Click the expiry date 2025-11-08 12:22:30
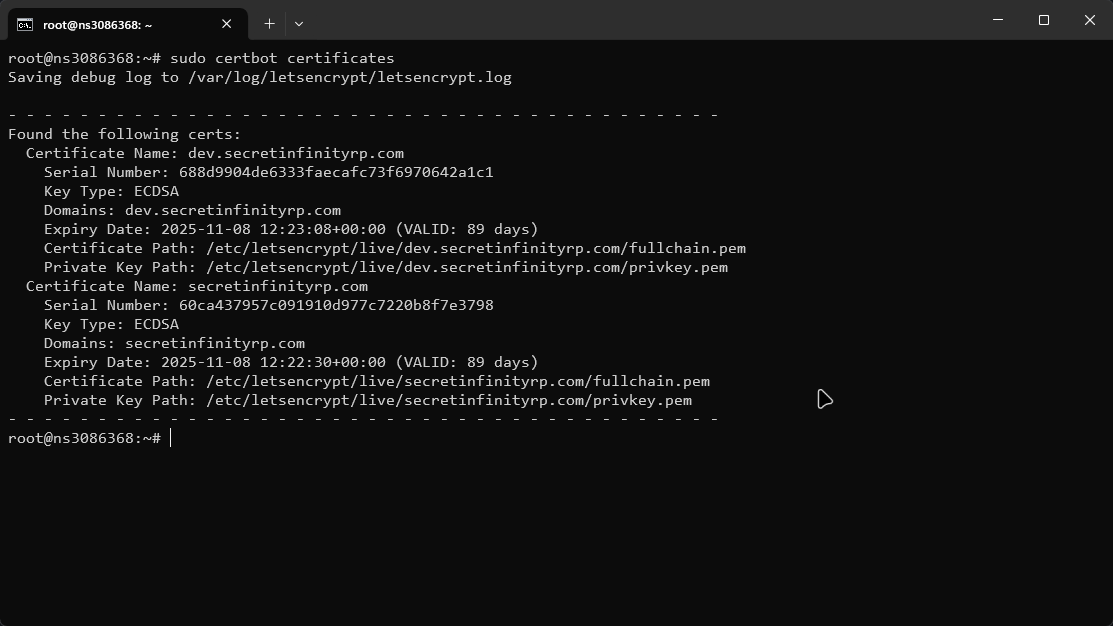 [x=273, y=362]
